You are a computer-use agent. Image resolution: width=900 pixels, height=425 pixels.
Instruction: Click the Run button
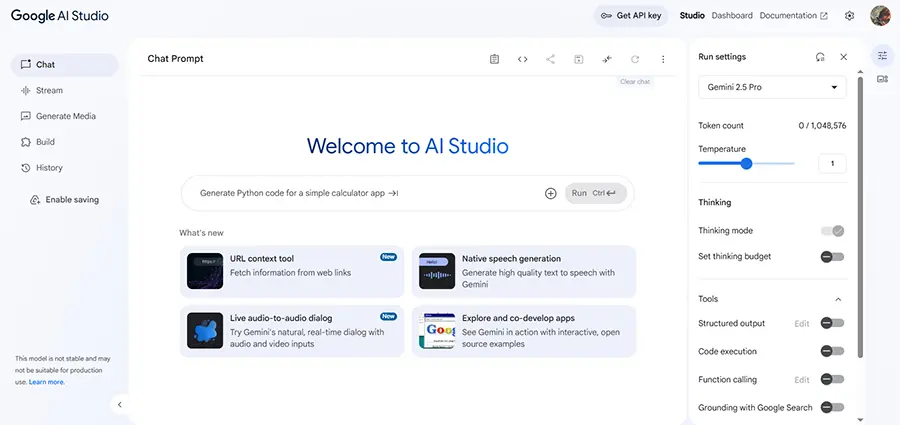click(x=595, y=194)
